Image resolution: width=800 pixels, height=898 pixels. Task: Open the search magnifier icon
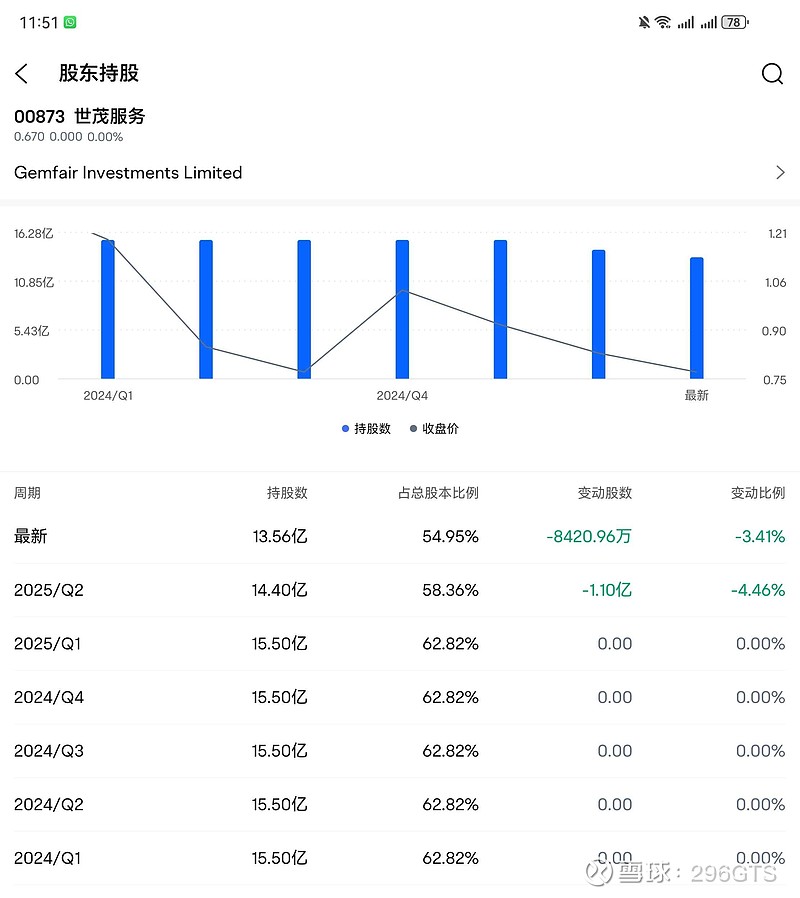[772, 73]
